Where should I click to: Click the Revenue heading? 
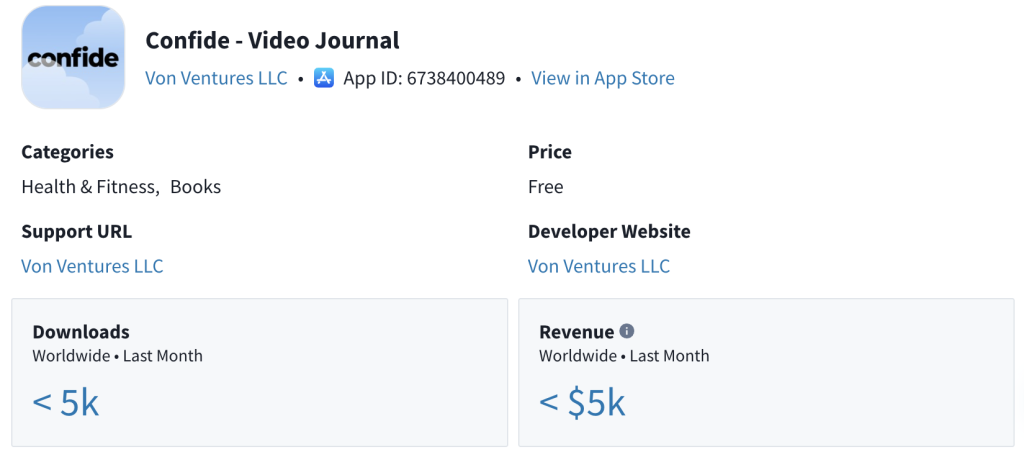pos(576,332)
